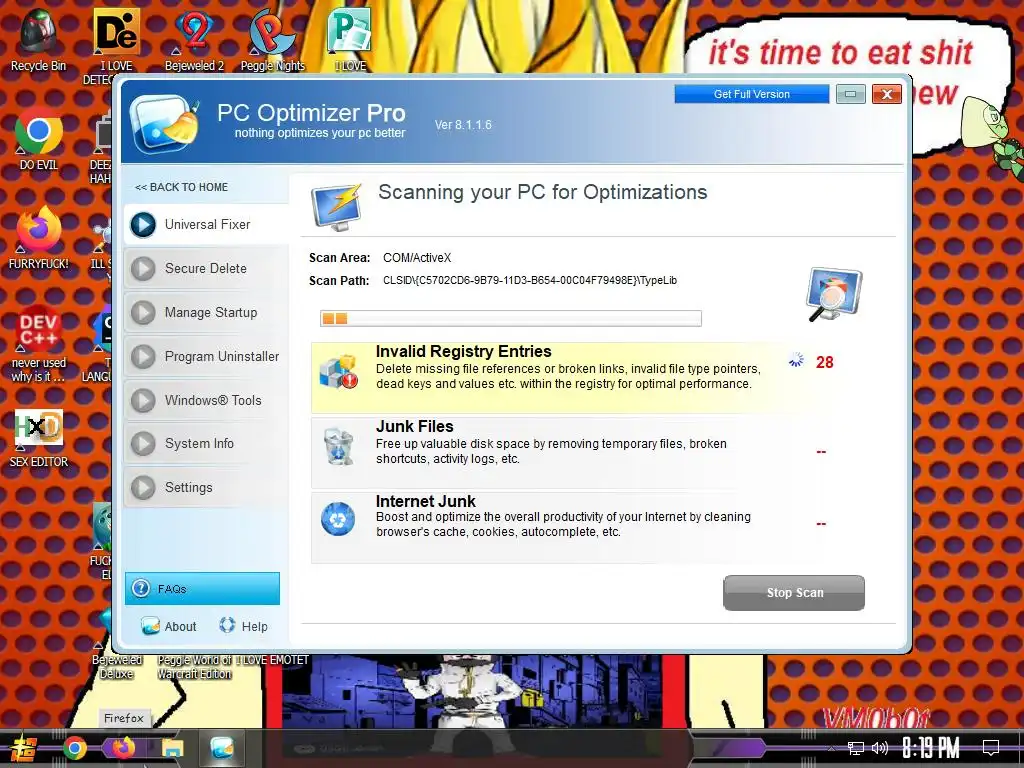Open the notification center icon
Screen dimensions: 1024x768
(x=991, y=748)
